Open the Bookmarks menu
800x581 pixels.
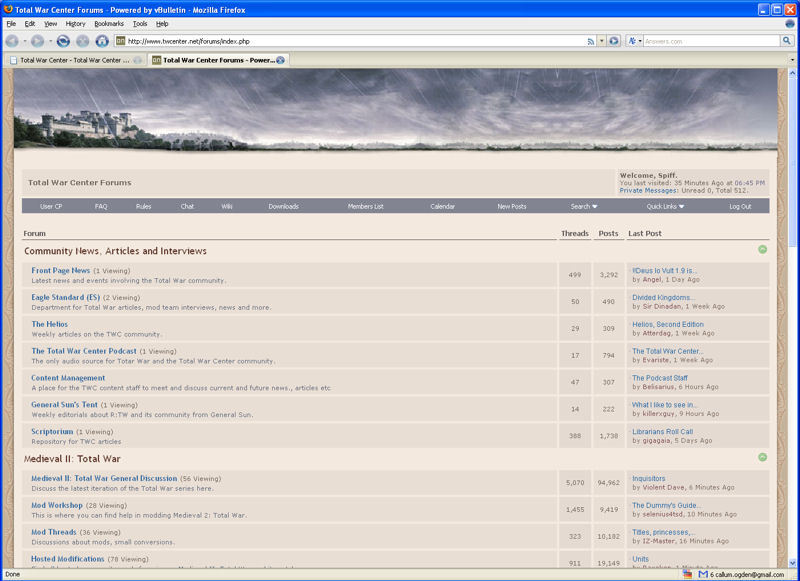[109, 23]
